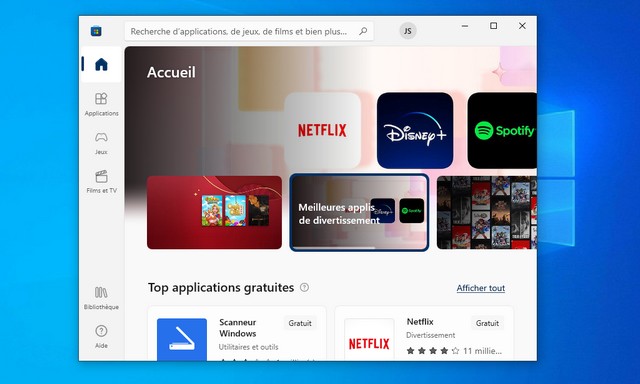Maximize the Microsoft Store window
Screen dimensions: 640x384
coord(493,26)
